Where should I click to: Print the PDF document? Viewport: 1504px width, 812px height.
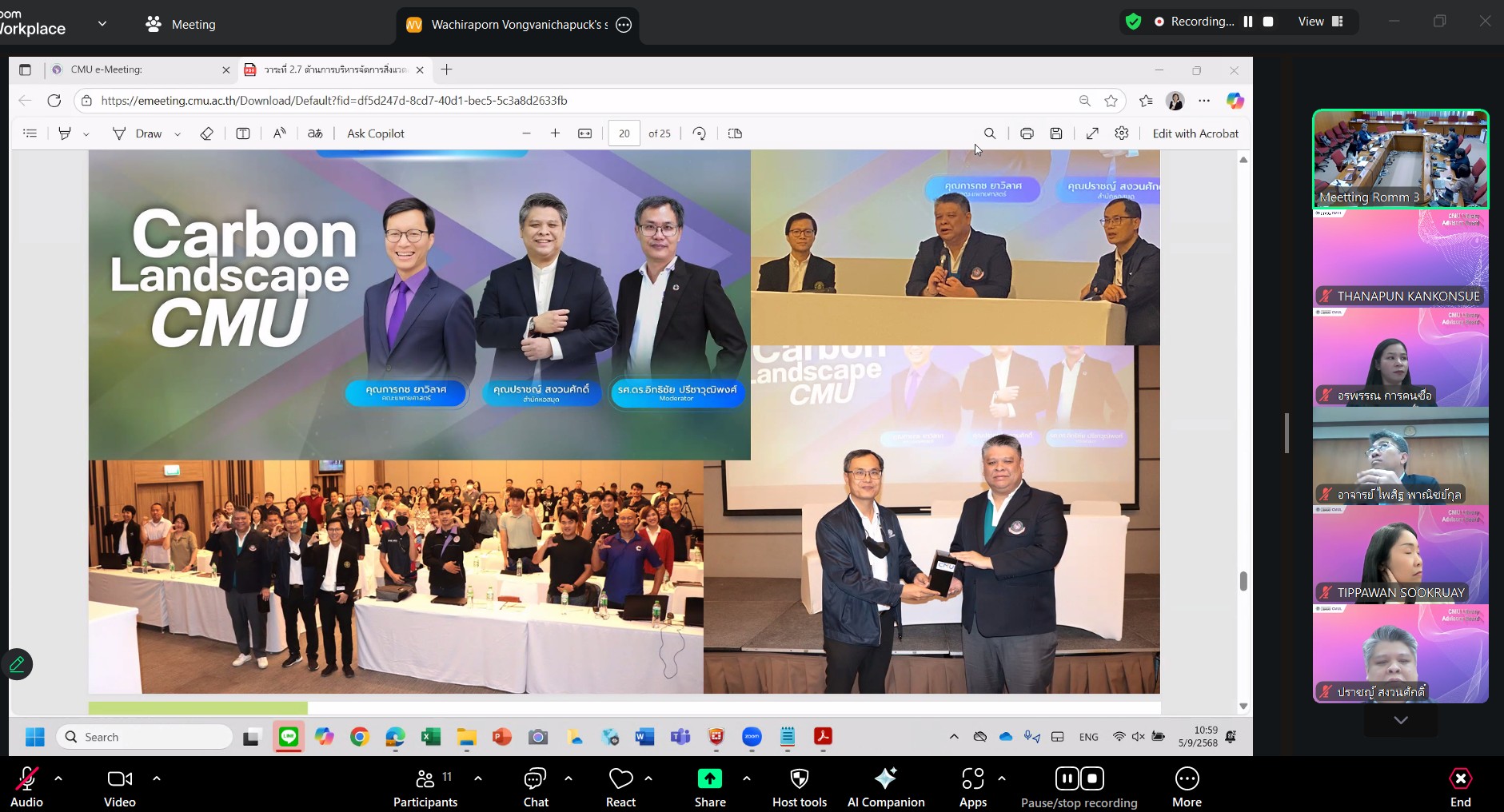coord(1027,133)
